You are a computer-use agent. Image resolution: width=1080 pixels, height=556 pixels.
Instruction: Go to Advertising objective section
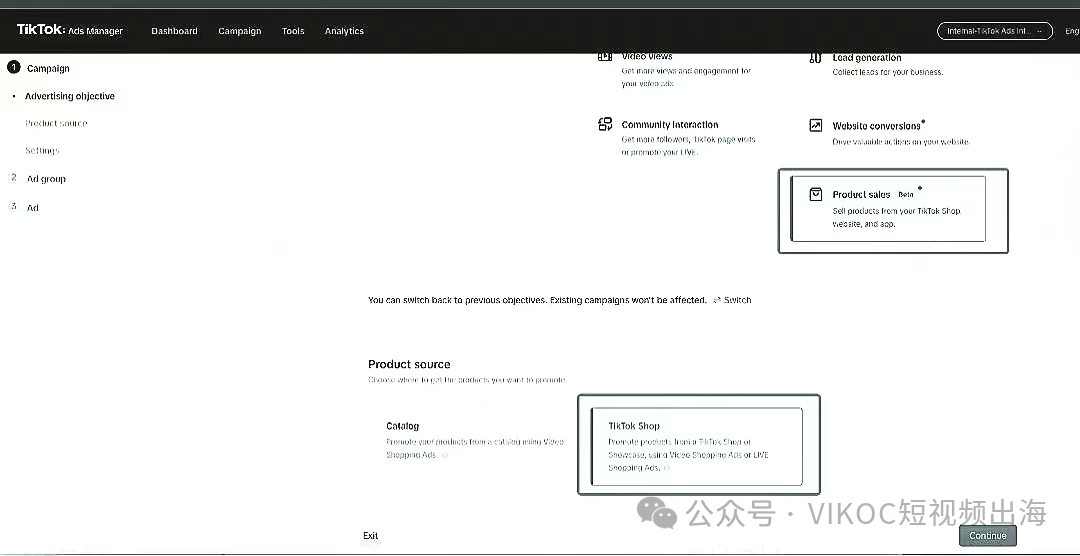click(x=70, y=96)
